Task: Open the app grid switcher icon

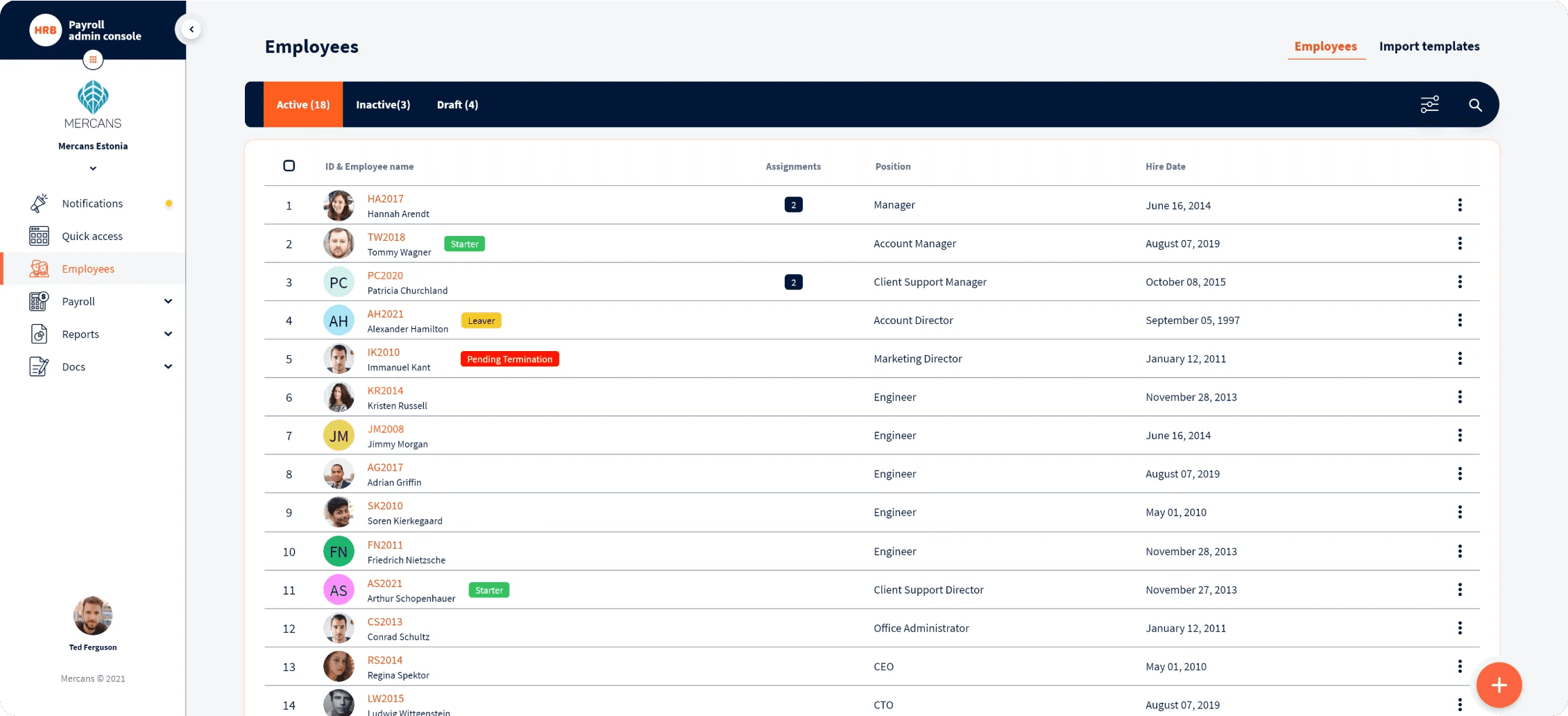Action: [x=93, y=60]
